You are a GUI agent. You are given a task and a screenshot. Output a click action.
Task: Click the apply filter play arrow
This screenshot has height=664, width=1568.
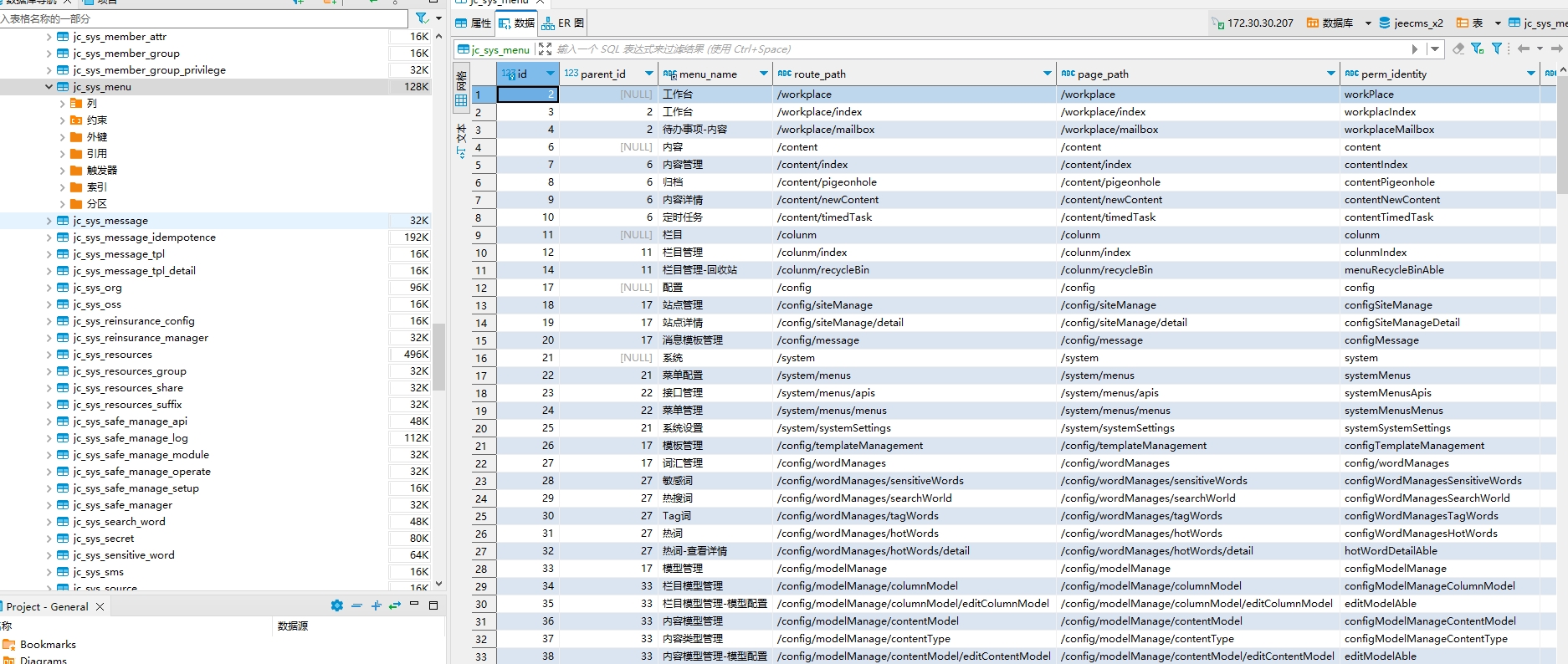pos(1414,49)
